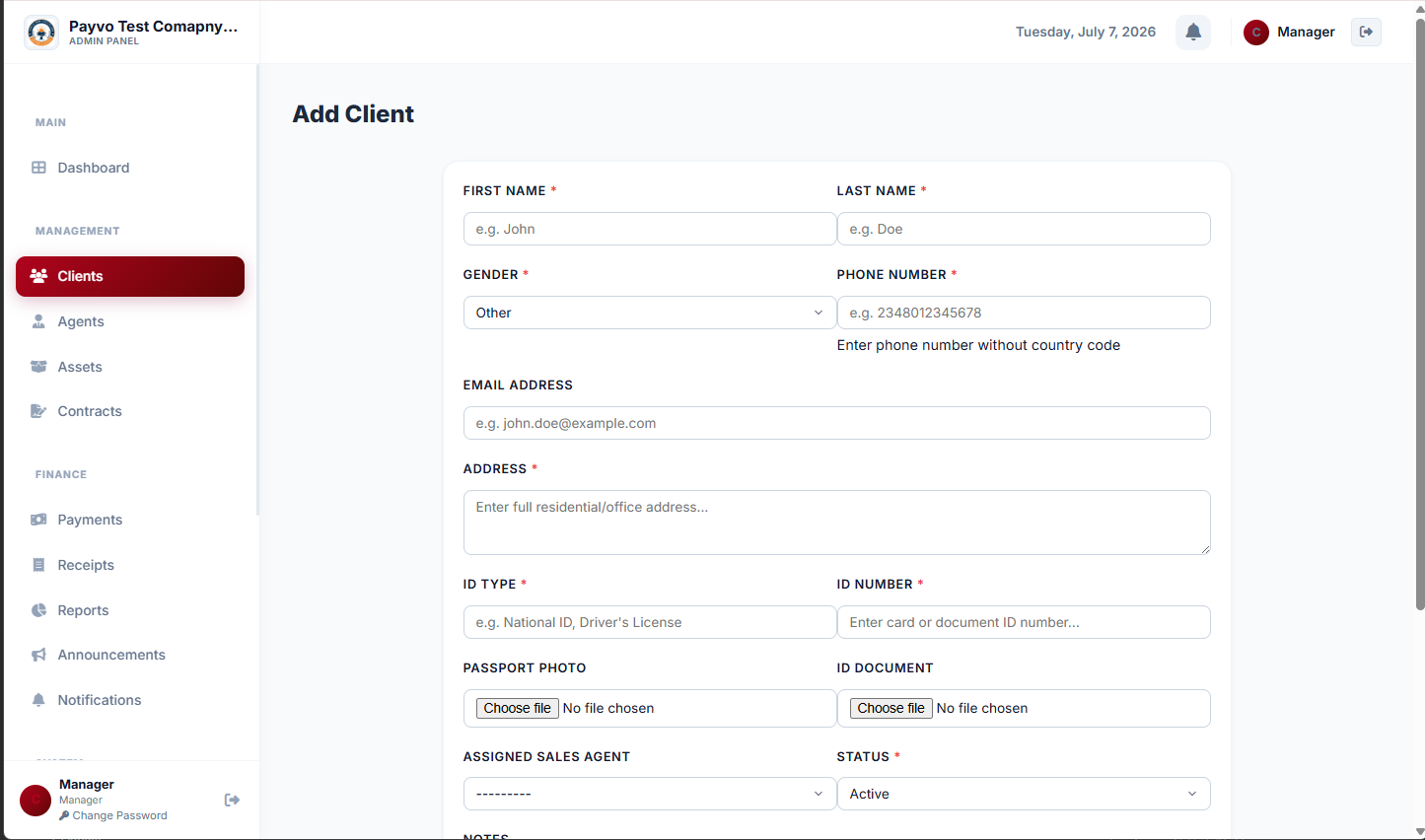Click the 'Add Client' page heading
The width and height of the screenshot is (1425, 840).
point(353,113)
